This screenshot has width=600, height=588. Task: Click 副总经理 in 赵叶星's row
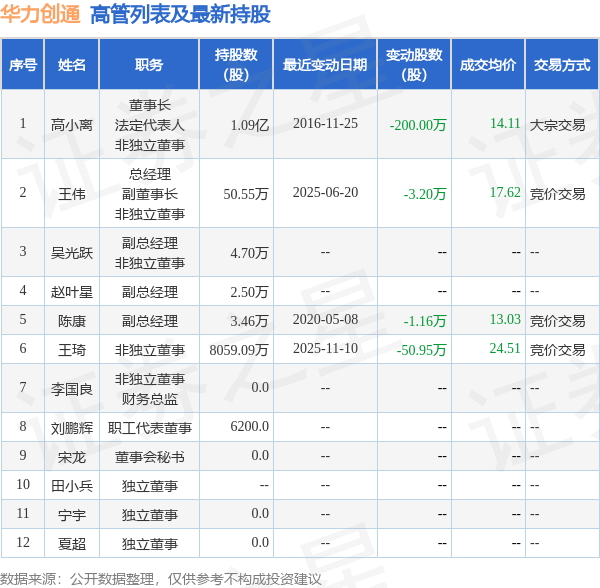(150, 292)
